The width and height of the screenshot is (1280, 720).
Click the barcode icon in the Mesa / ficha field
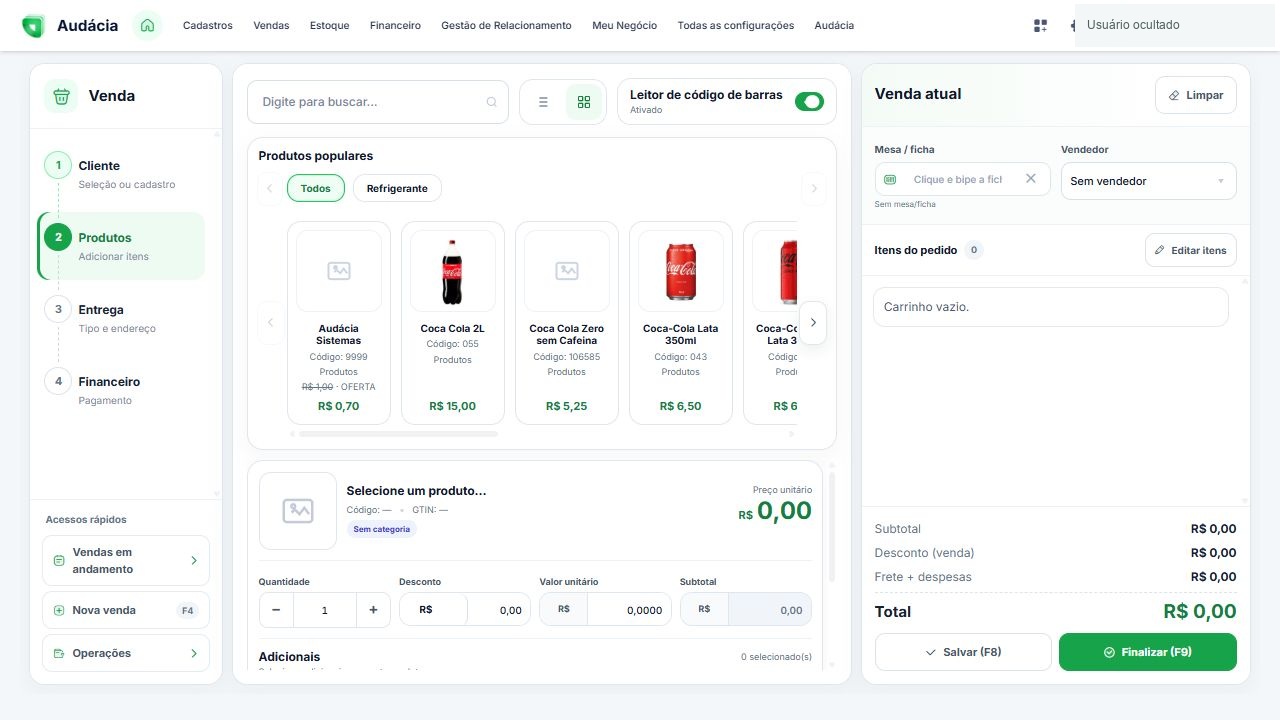tap(890, 179)
